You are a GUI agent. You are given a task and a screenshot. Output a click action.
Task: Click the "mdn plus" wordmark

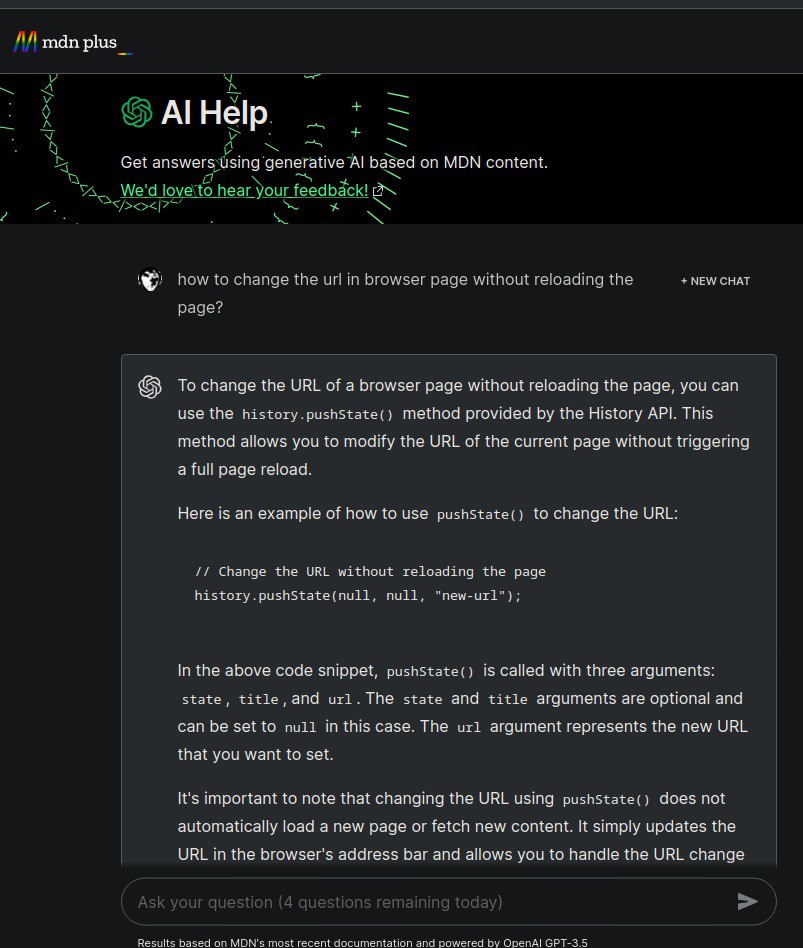point(86,42)
